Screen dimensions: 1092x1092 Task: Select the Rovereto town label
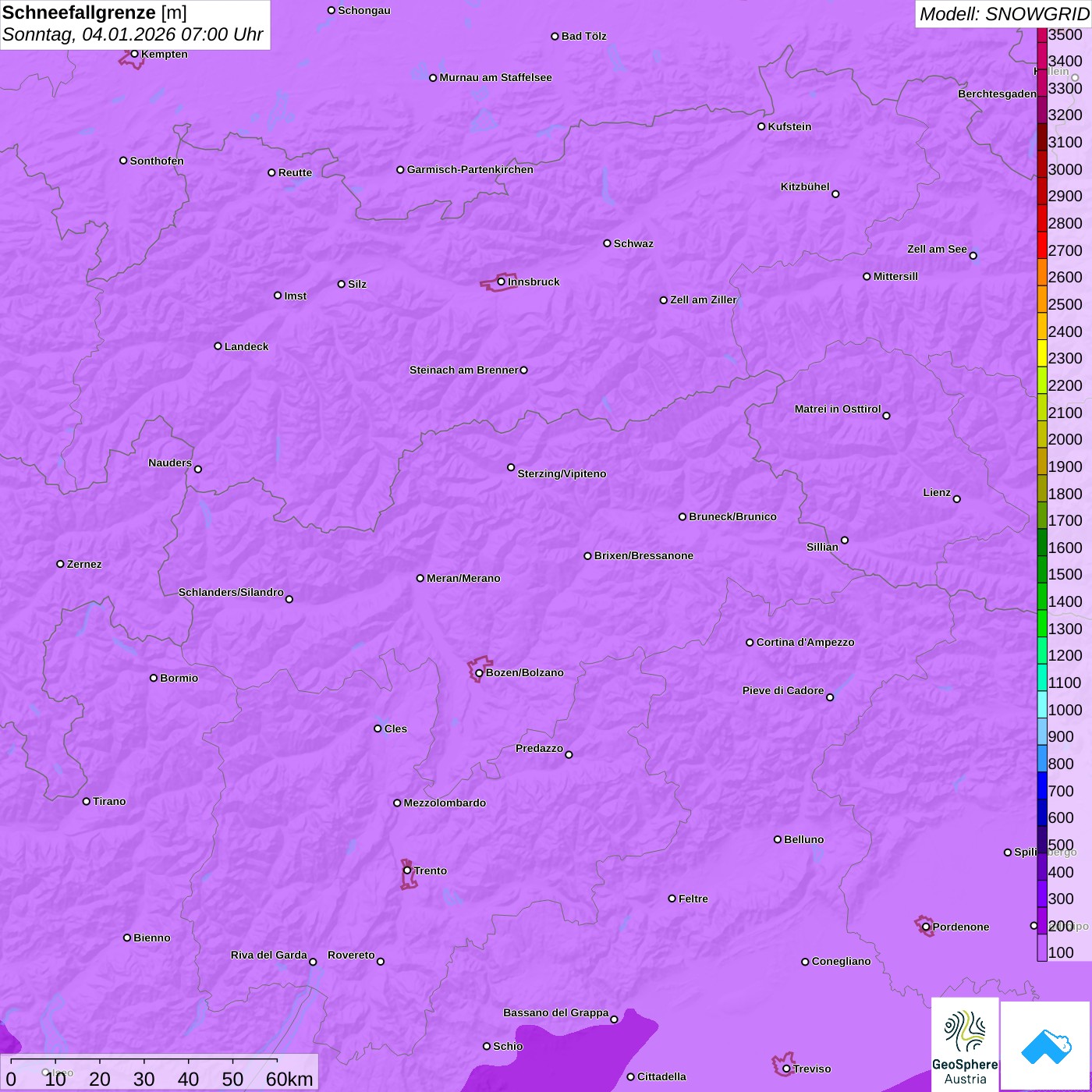coord(351,955)
